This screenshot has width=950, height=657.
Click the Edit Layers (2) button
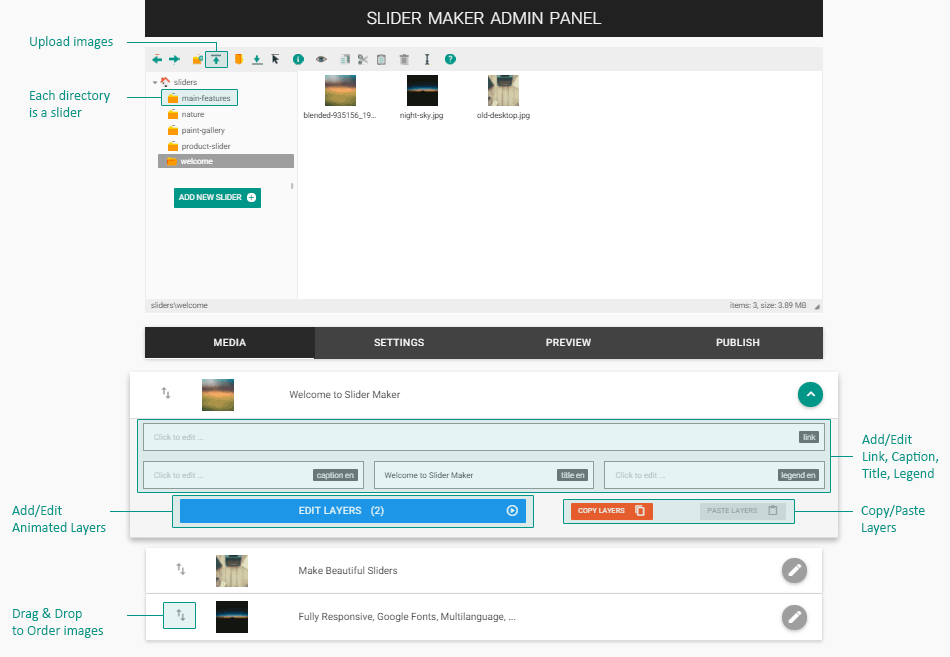353,511
